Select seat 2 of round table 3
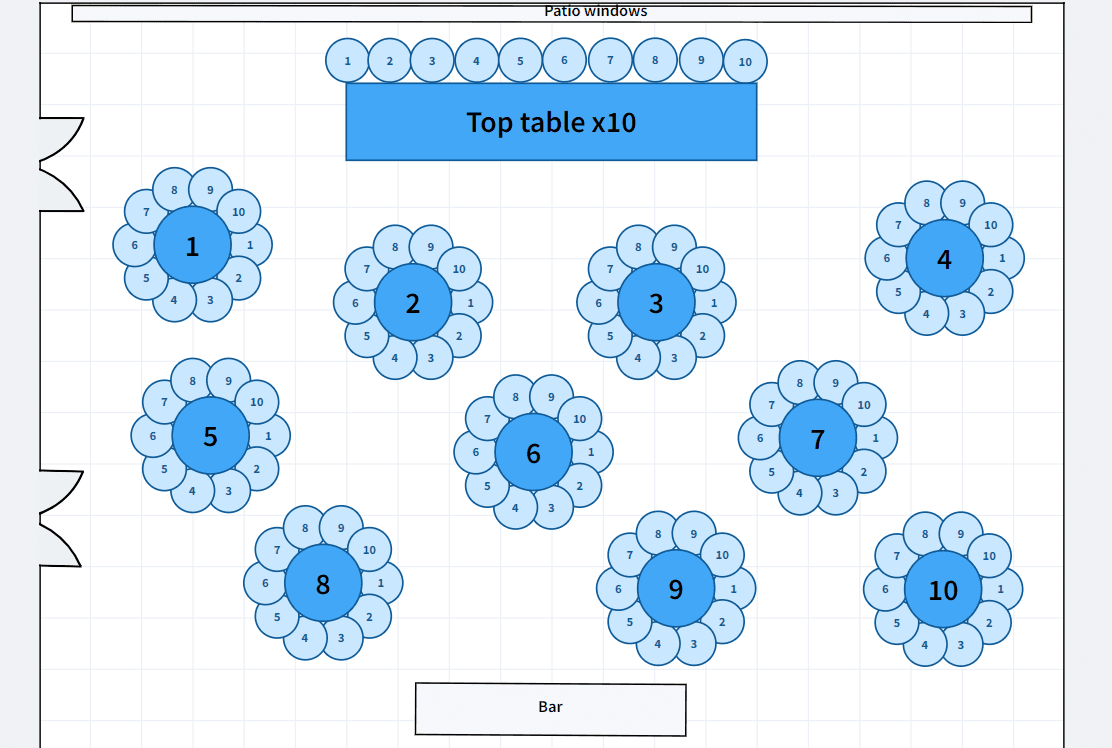1112x748 pixels. tap(703, 335)
